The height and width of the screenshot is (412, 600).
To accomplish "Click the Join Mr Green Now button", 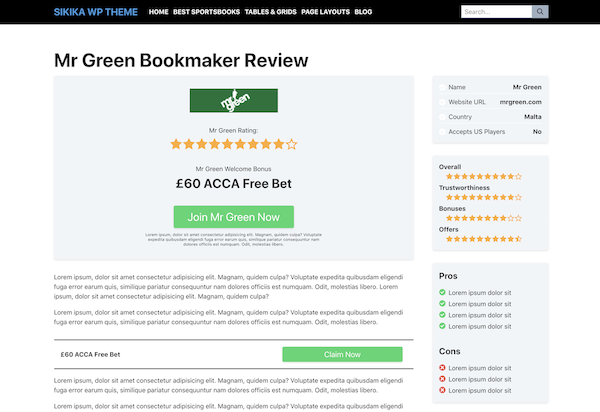I will pos(234,217).
